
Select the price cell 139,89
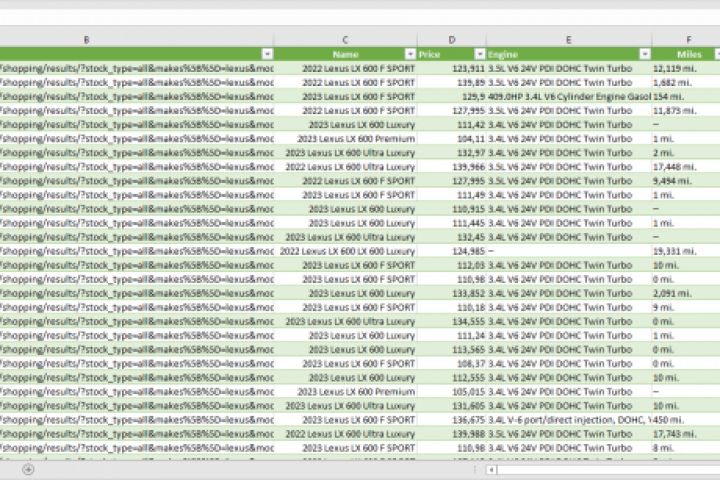pos(451,83)
